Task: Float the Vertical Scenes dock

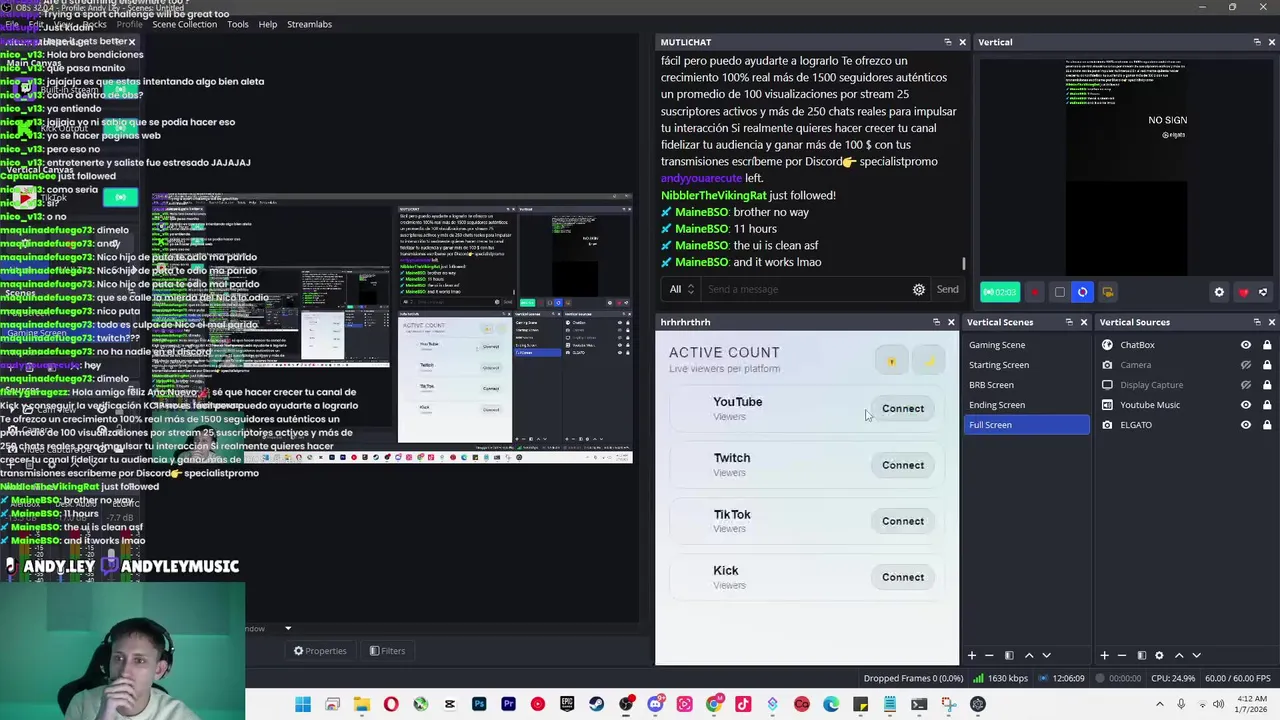Action: [x=1069, y=322]
